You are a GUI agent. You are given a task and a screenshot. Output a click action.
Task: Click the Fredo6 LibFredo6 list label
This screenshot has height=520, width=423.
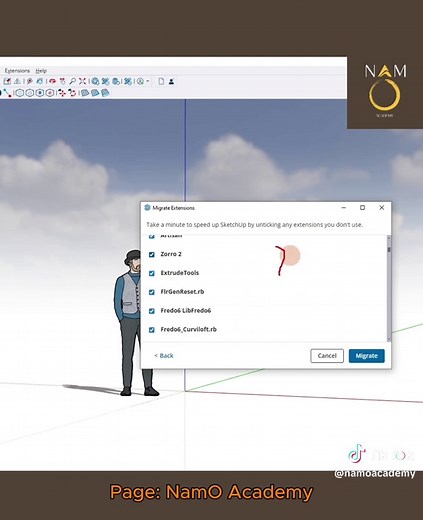186,310
